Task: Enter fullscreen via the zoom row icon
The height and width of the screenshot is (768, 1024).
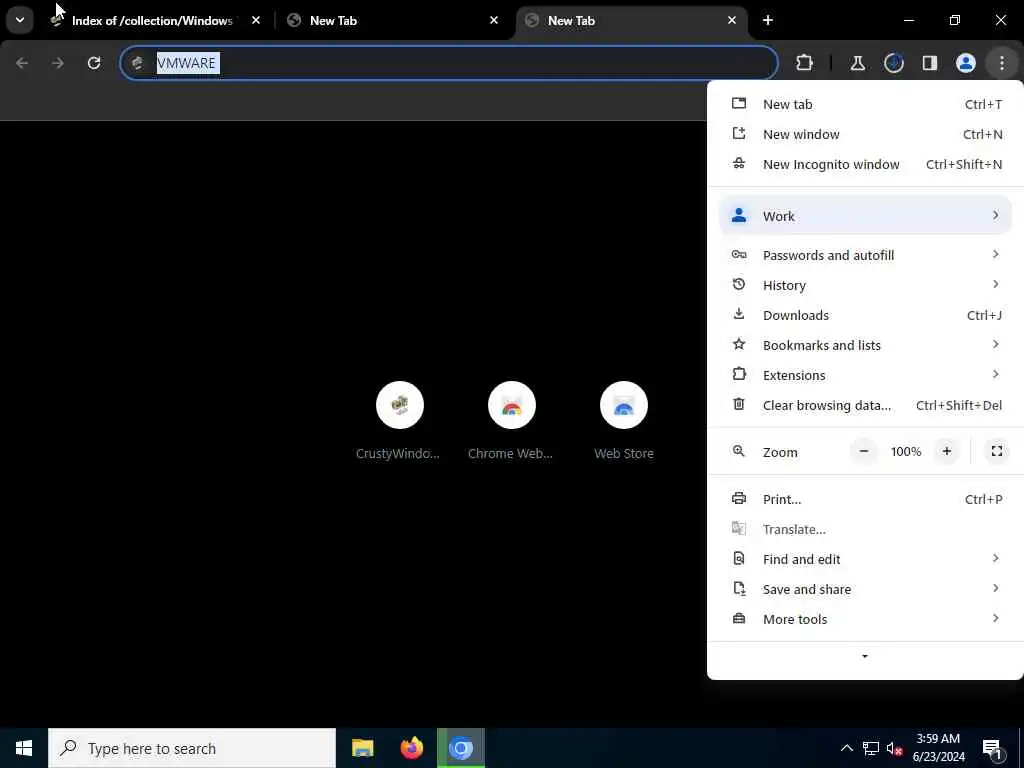Action: [x=997, y=451]
